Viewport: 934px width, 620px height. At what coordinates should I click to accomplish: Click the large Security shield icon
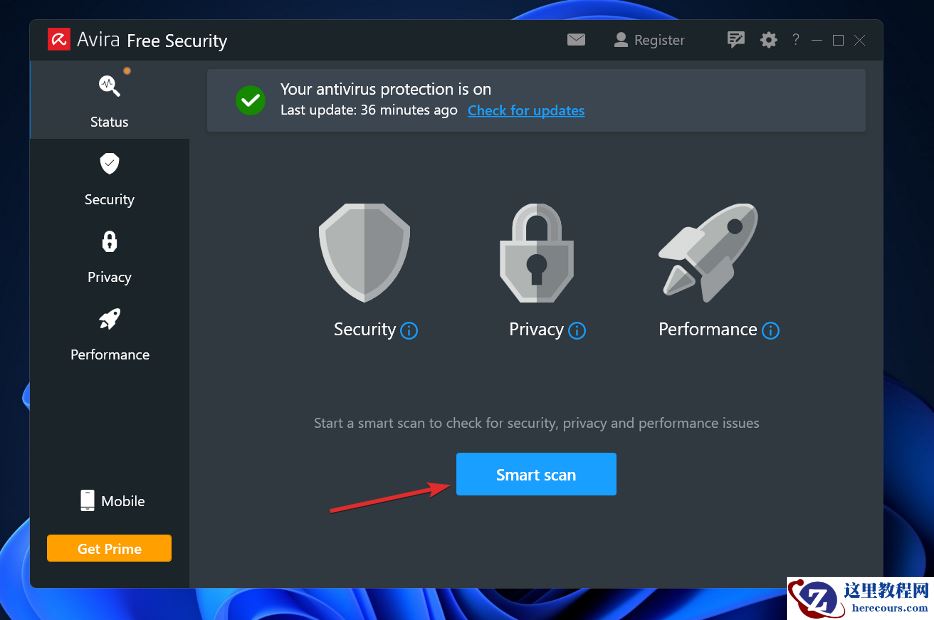pos(364,252)
